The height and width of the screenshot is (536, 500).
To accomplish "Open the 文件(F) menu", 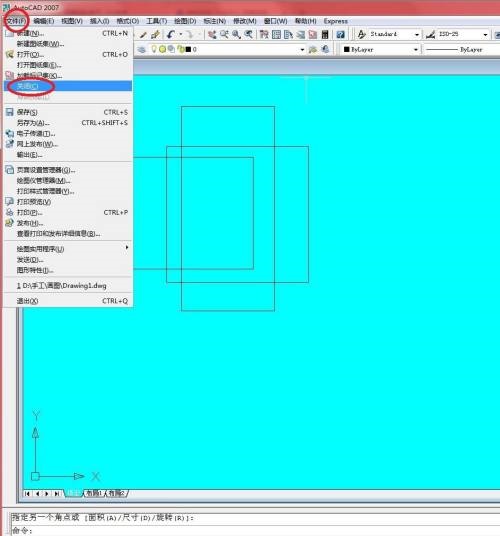I will coord(16,21).
